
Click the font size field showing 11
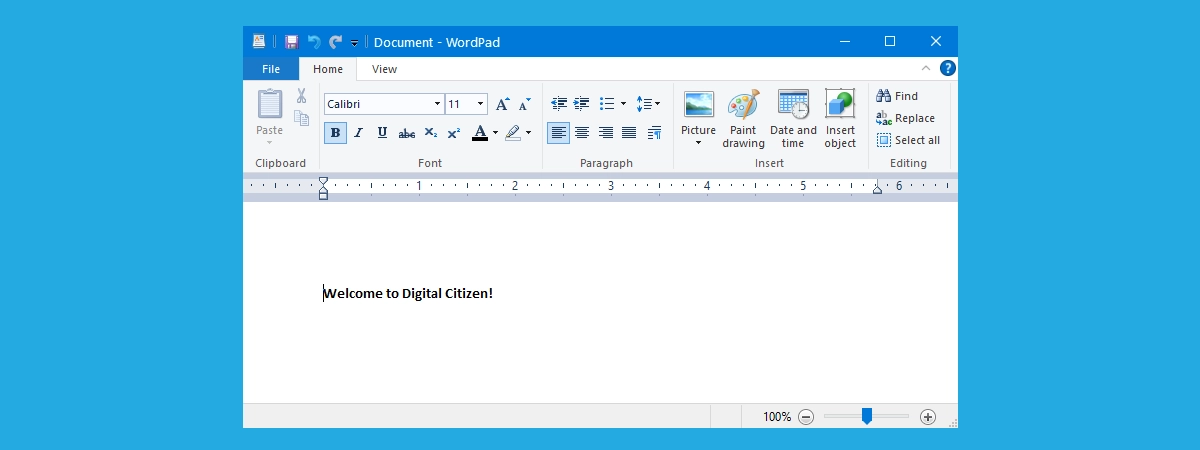point(460,104)
